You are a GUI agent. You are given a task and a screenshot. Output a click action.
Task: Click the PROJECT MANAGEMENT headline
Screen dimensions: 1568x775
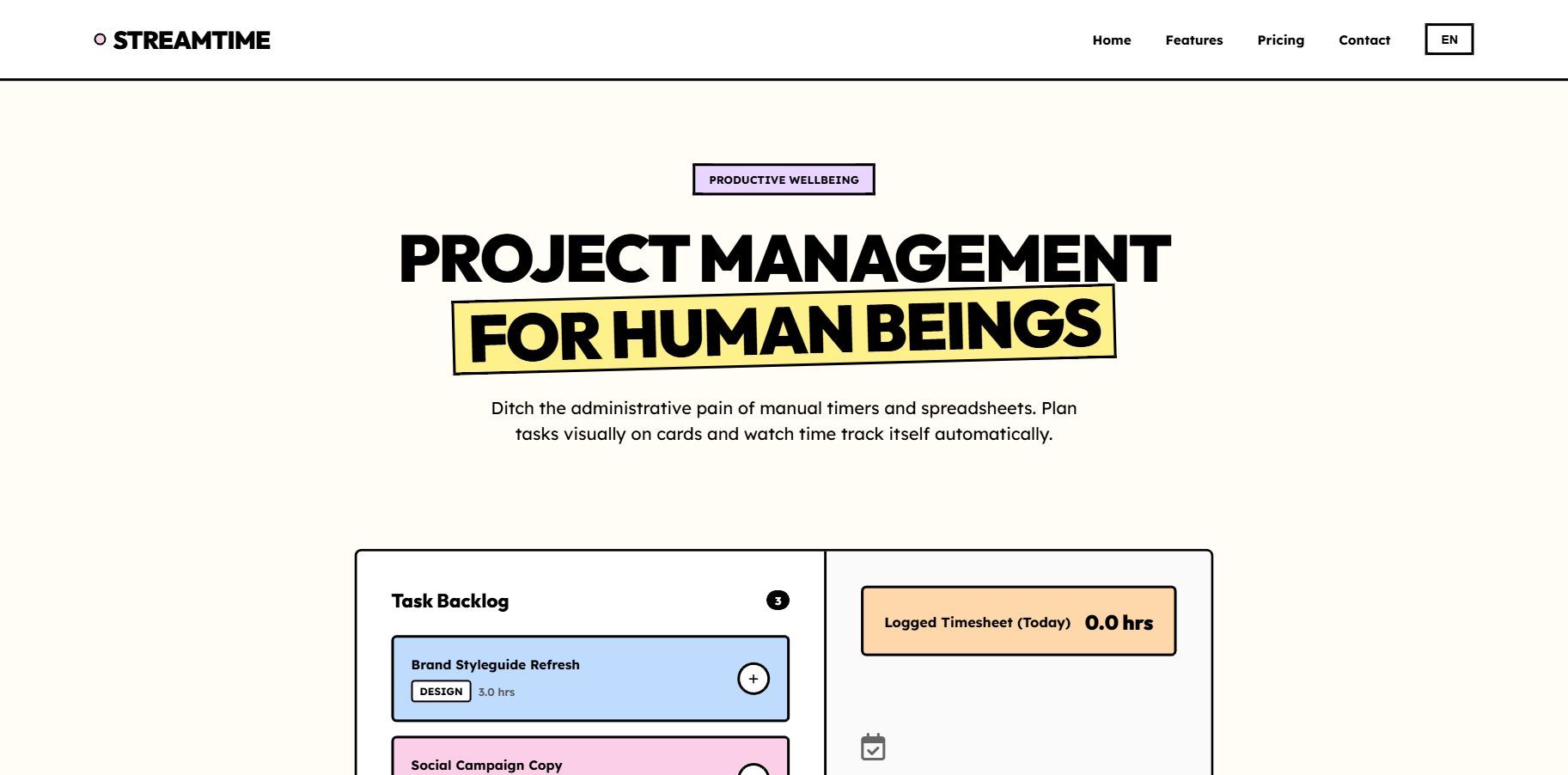tap(784, 258)
